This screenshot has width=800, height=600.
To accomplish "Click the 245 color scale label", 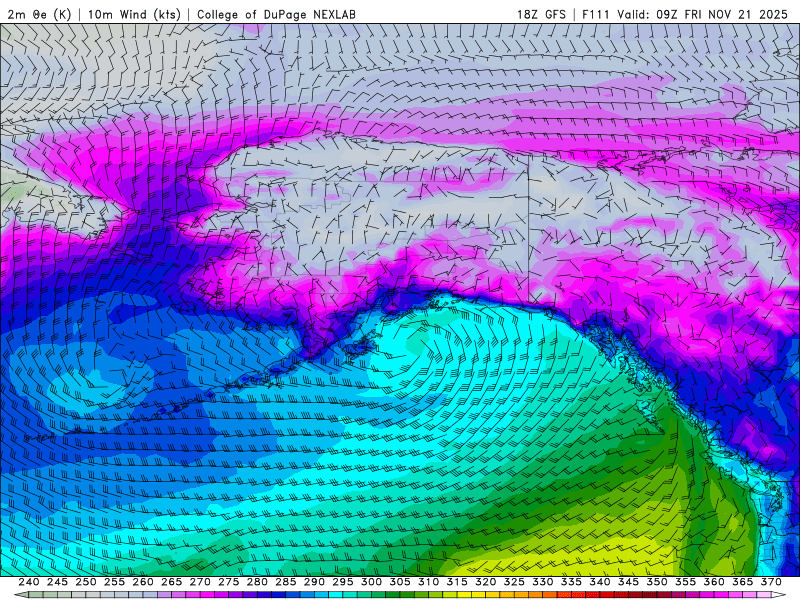I will pyautogui.click(x=57, y=582).
